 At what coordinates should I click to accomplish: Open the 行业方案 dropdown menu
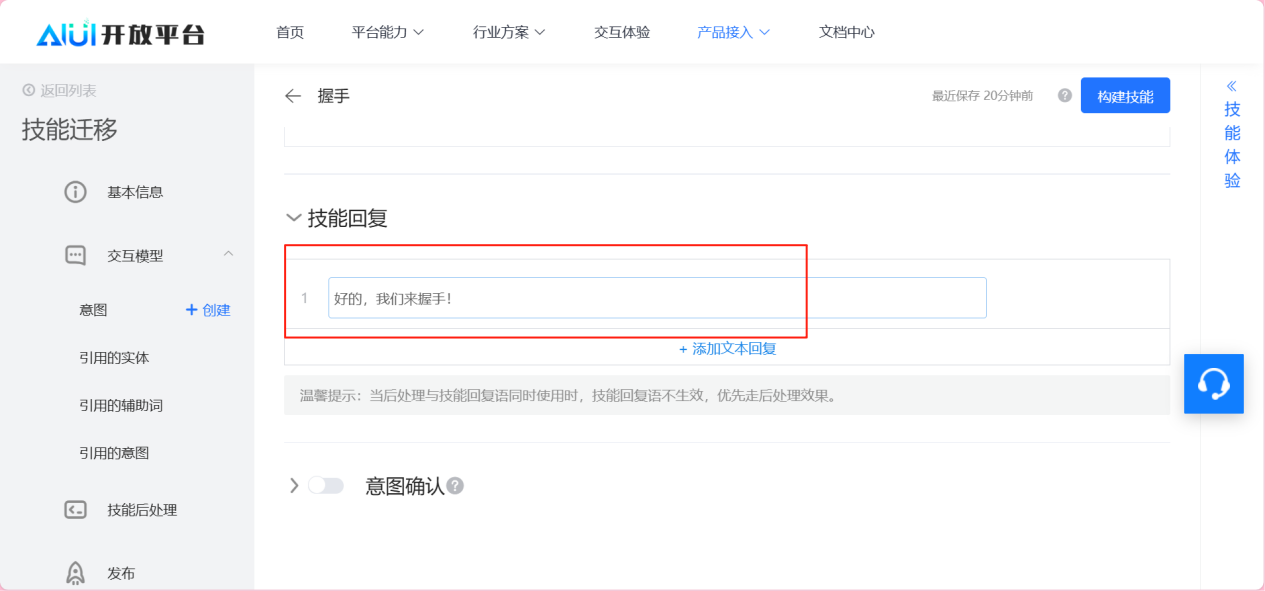[509, 32]
